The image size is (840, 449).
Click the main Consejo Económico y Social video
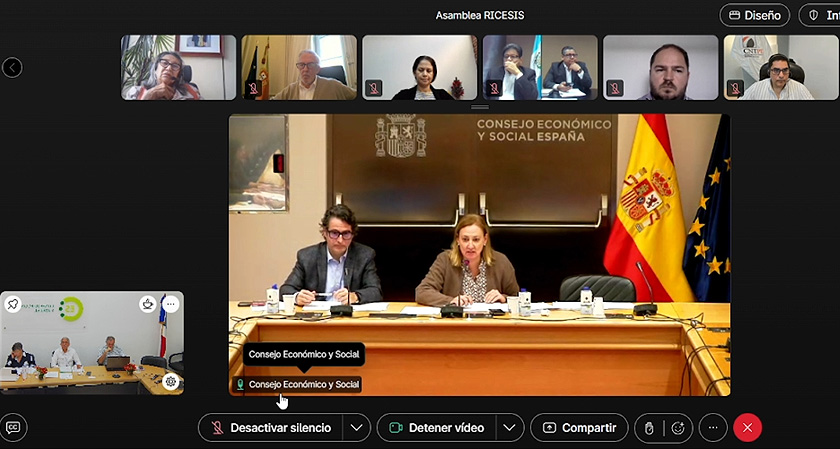click(479, 255)
